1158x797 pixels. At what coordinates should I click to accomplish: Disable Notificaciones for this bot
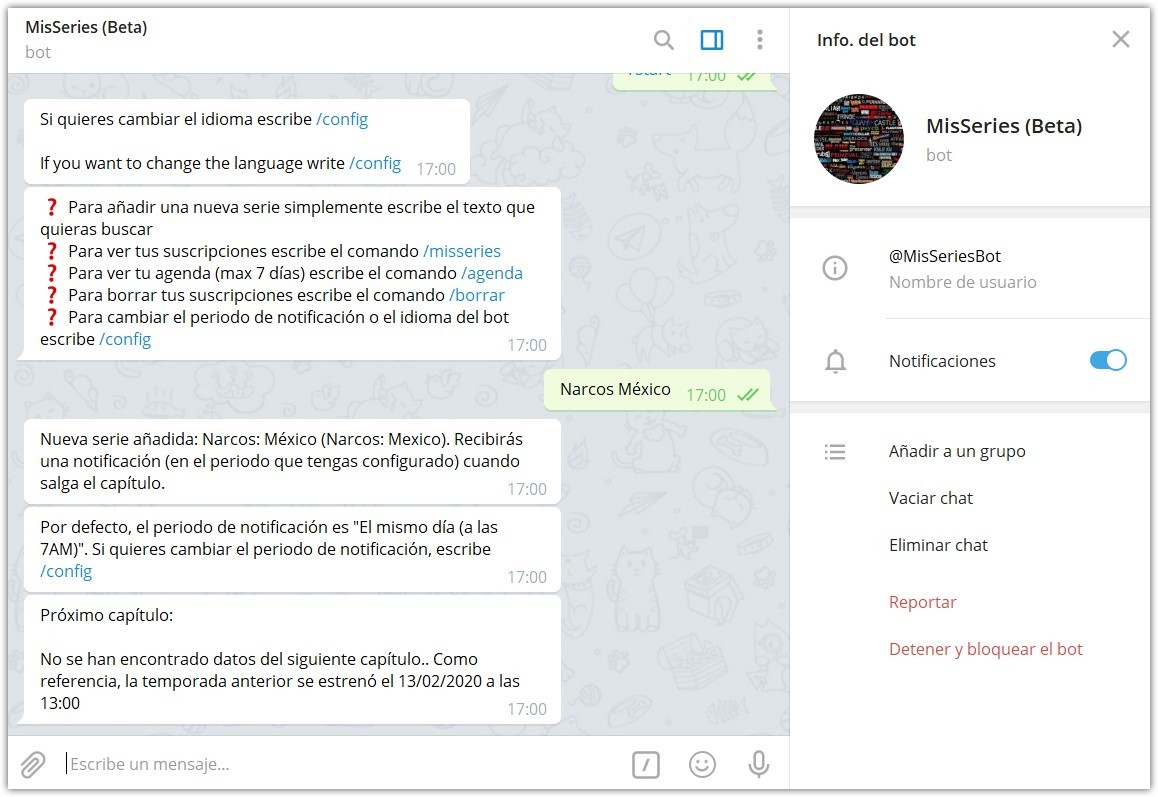pyautogui.click(x=1107, y=361)
